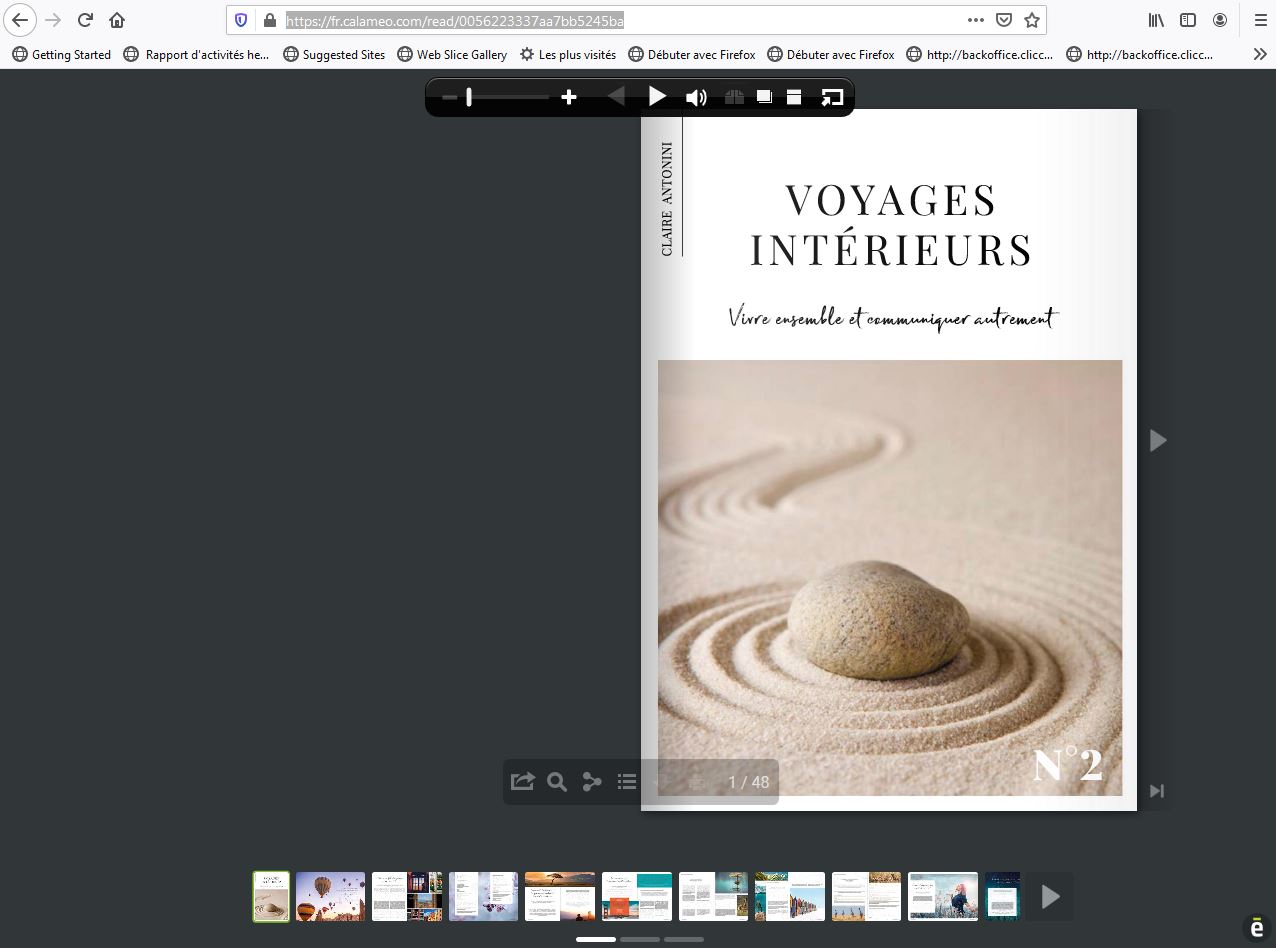Open search within the publication

[x=557, y=782]
